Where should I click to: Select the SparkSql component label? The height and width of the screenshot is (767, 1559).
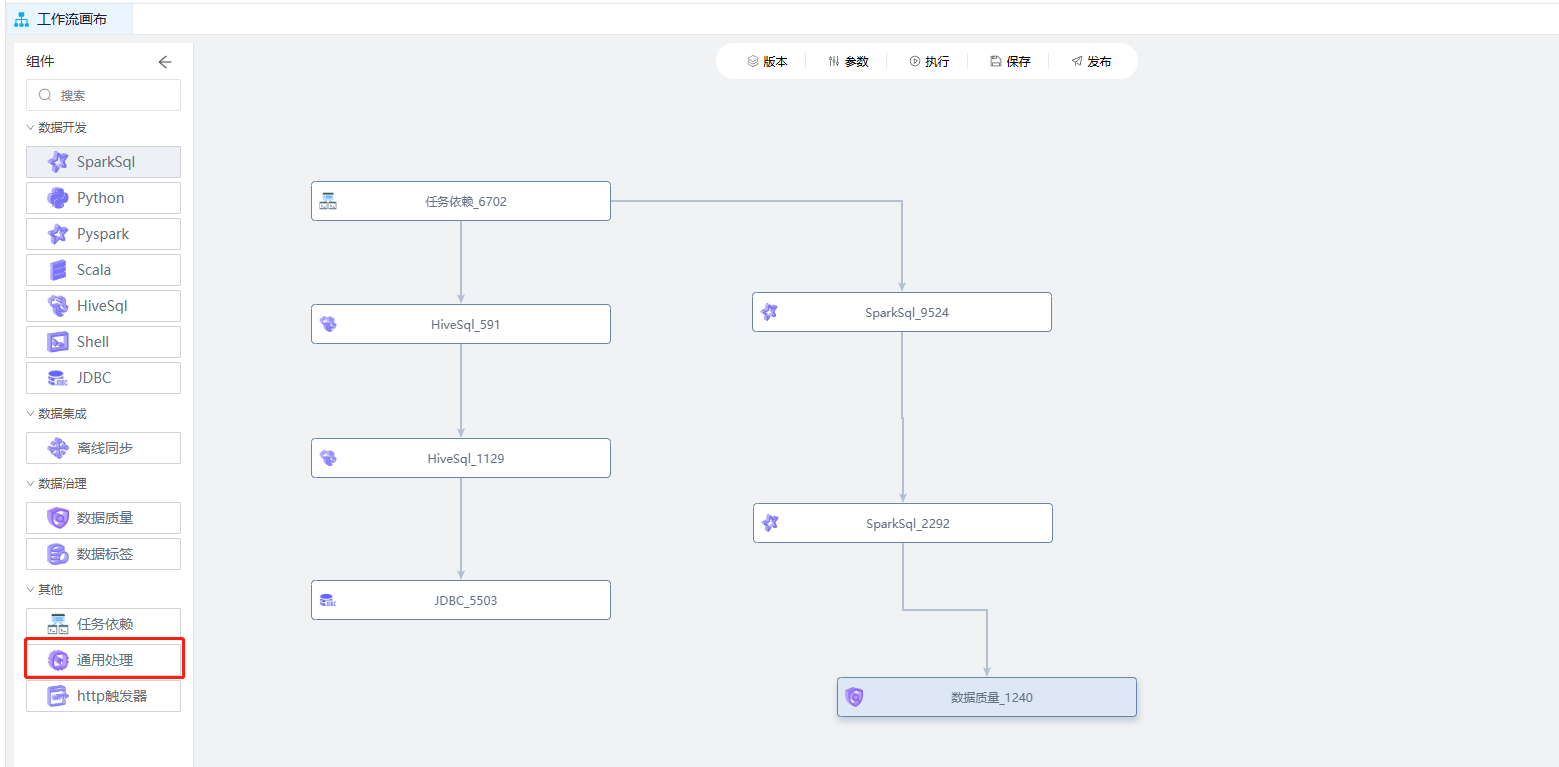pos(106,162)
